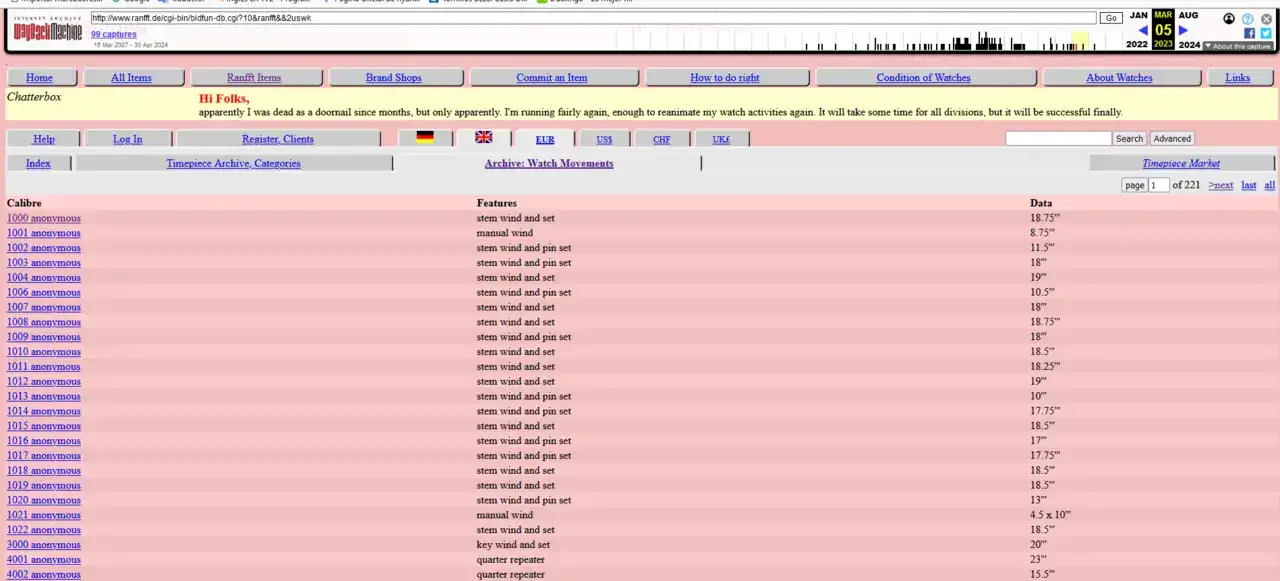Click the Search button
The height and width of the screenshot is (581, 1280).
(x=1129, y=139)
